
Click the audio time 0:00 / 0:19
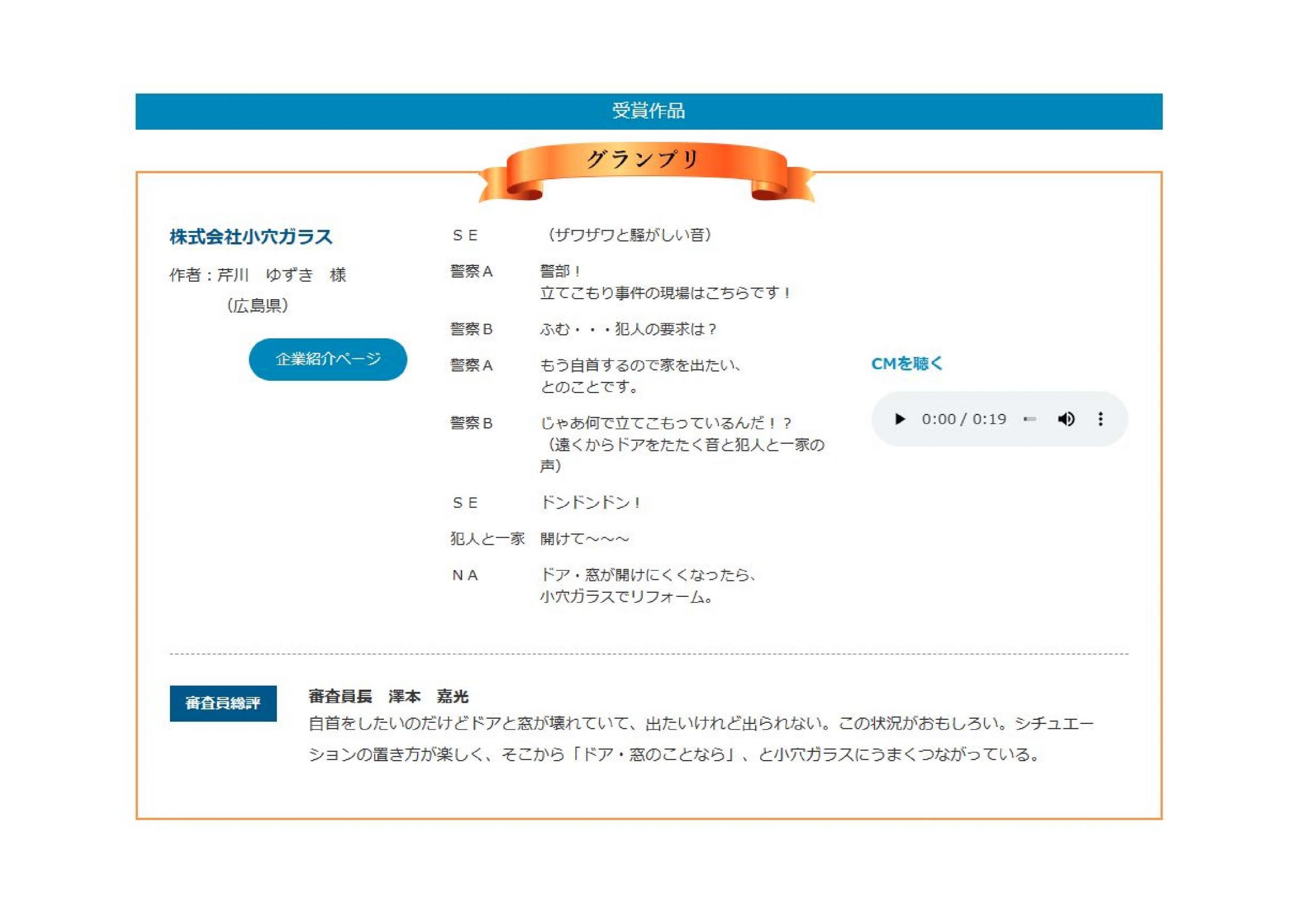964,419
